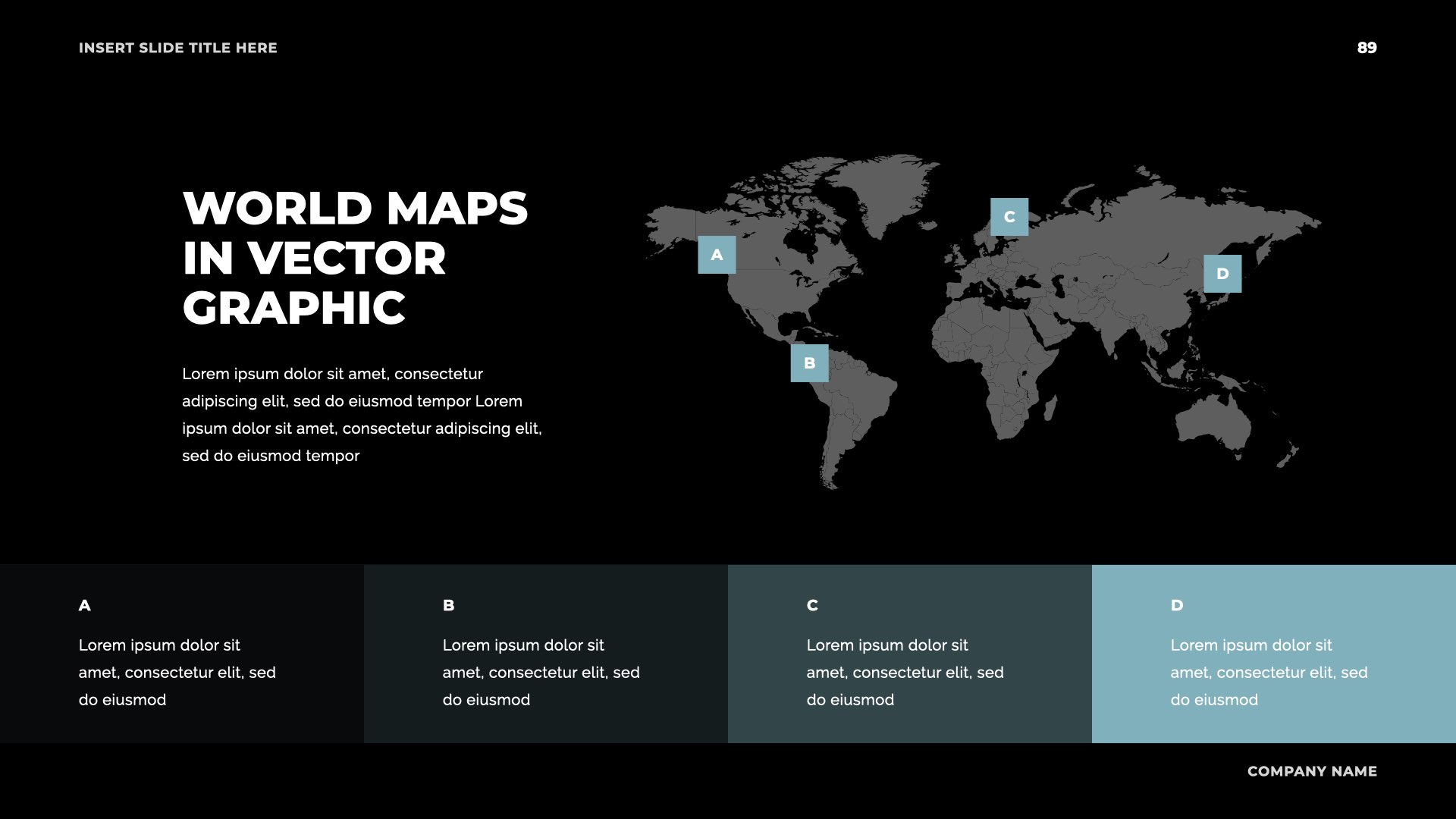Screen dimensions: 1456x819
Task: Click the Company Name footer text
Action: tap(1312, 771)
